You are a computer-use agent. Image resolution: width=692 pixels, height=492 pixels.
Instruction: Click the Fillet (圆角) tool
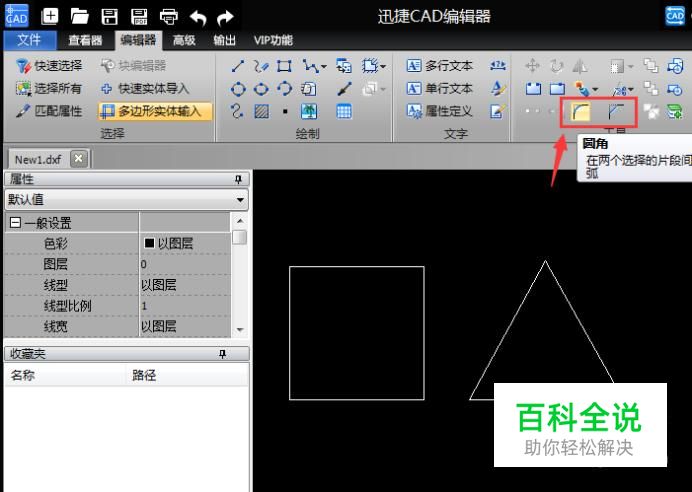[580, 112]
